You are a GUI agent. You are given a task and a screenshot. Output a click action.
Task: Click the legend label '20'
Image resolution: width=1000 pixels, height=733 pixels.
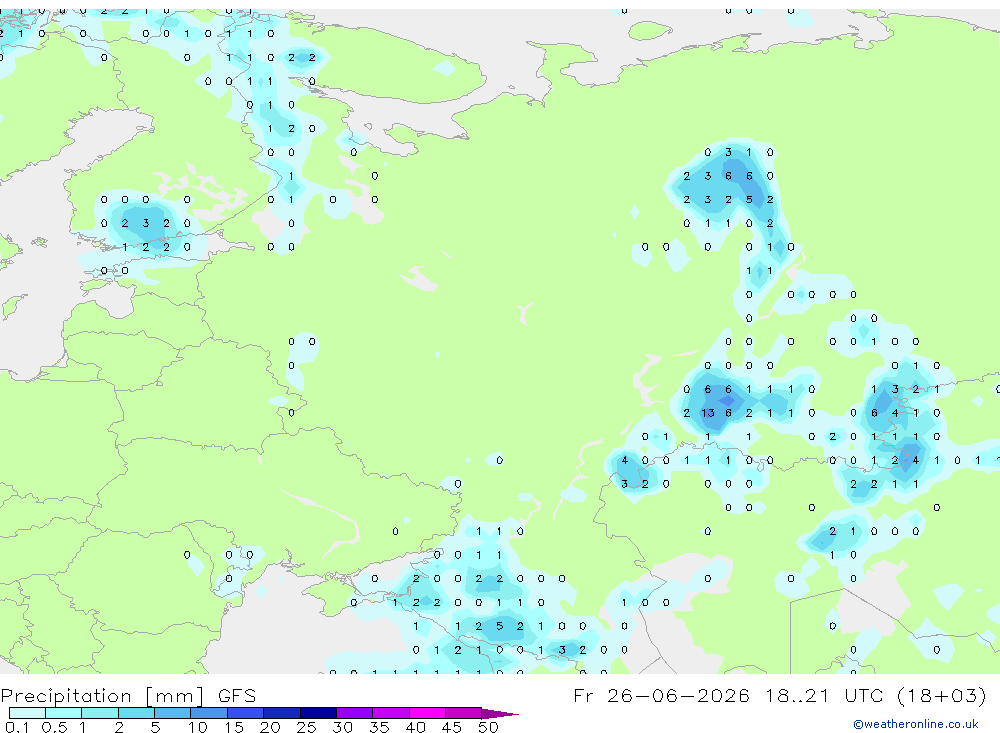point(270,727)
